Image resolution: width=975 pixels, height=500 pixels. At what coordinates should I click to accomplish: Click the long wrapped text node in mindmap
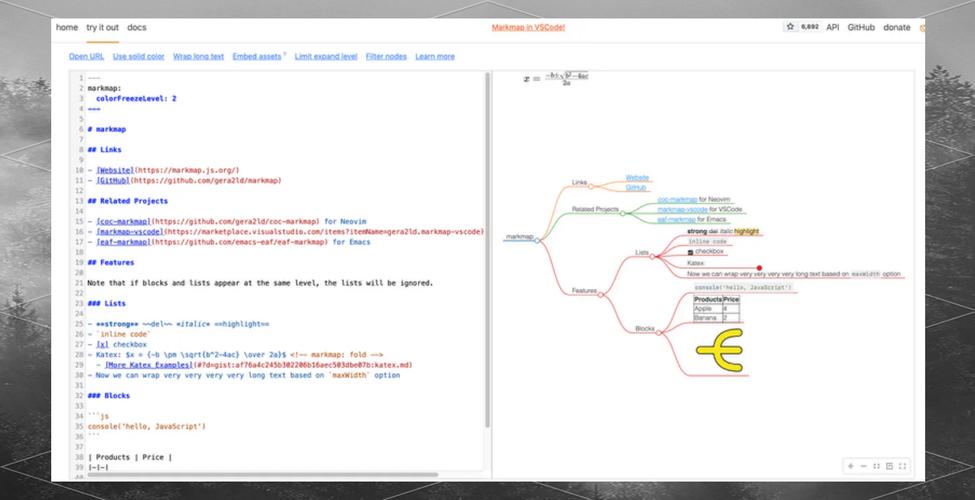tap(794, 274)
